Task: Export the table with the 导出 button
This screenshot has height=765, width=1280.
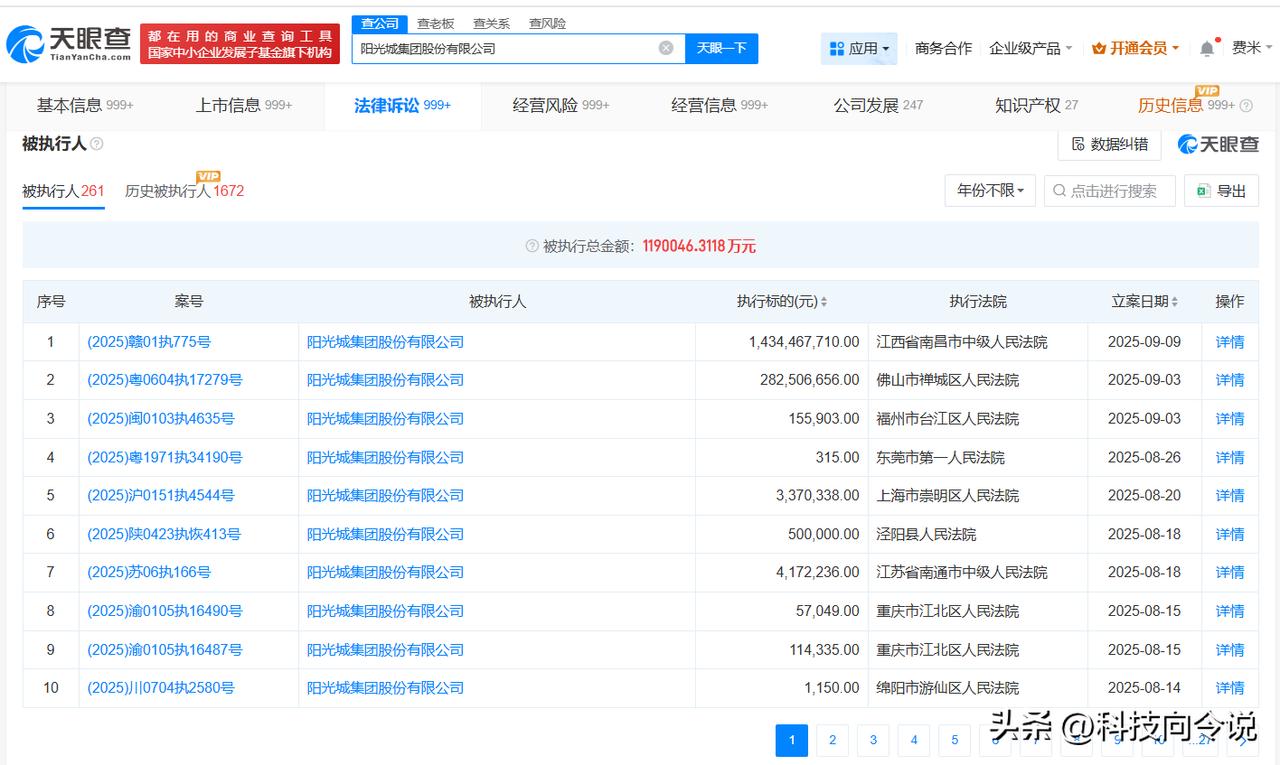Action: point(1221,190)
